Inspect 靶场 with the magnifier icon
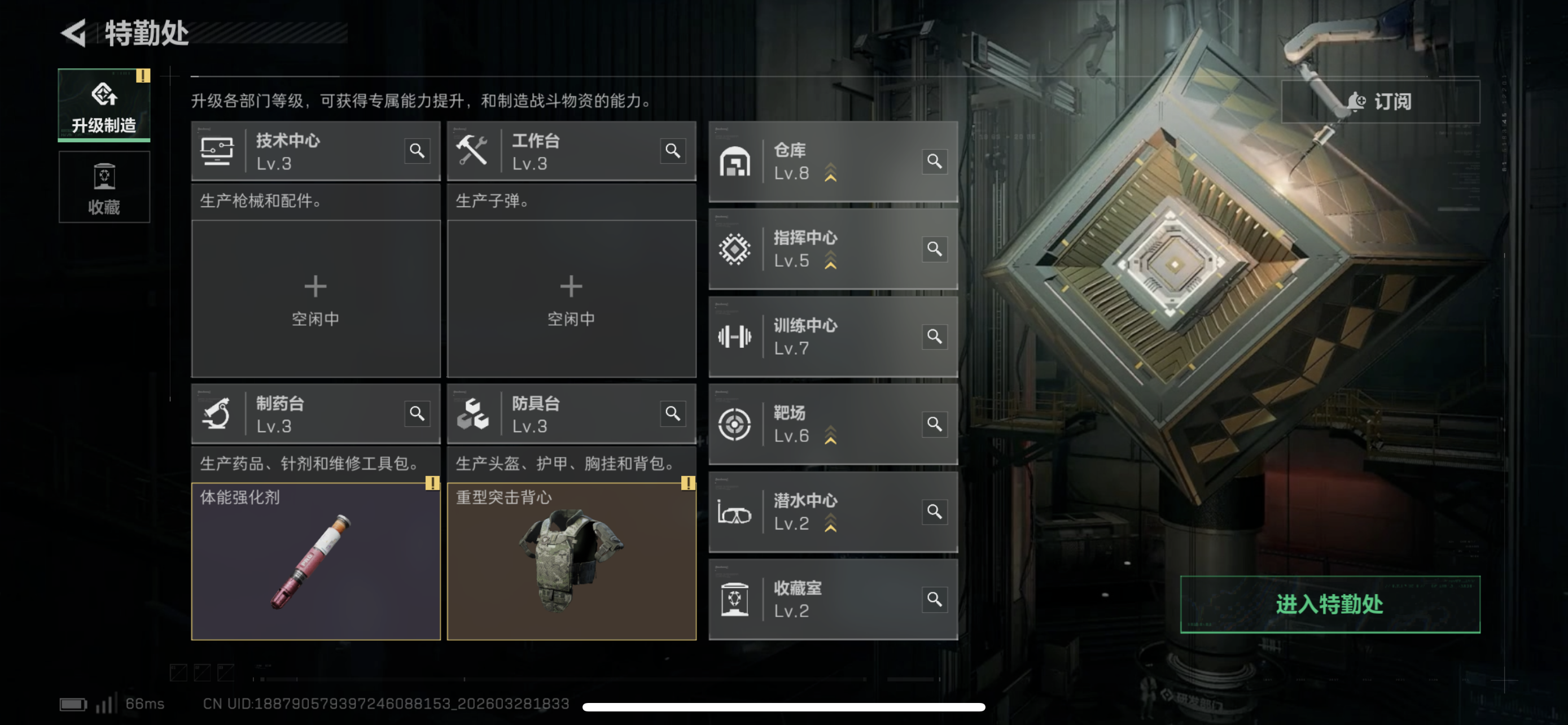The image size is (1568, 725). coord(934,424)
